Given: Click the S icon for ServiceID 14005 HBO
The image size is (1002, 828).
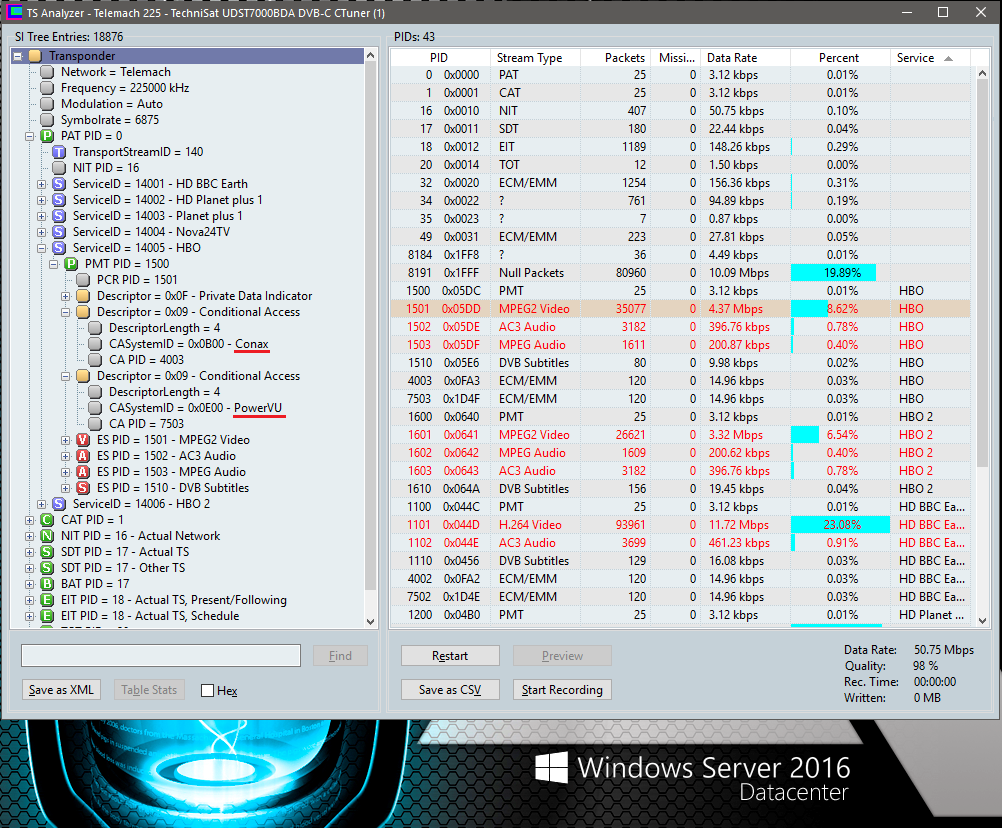Looking at the screenshot, I should click(59, 248).
